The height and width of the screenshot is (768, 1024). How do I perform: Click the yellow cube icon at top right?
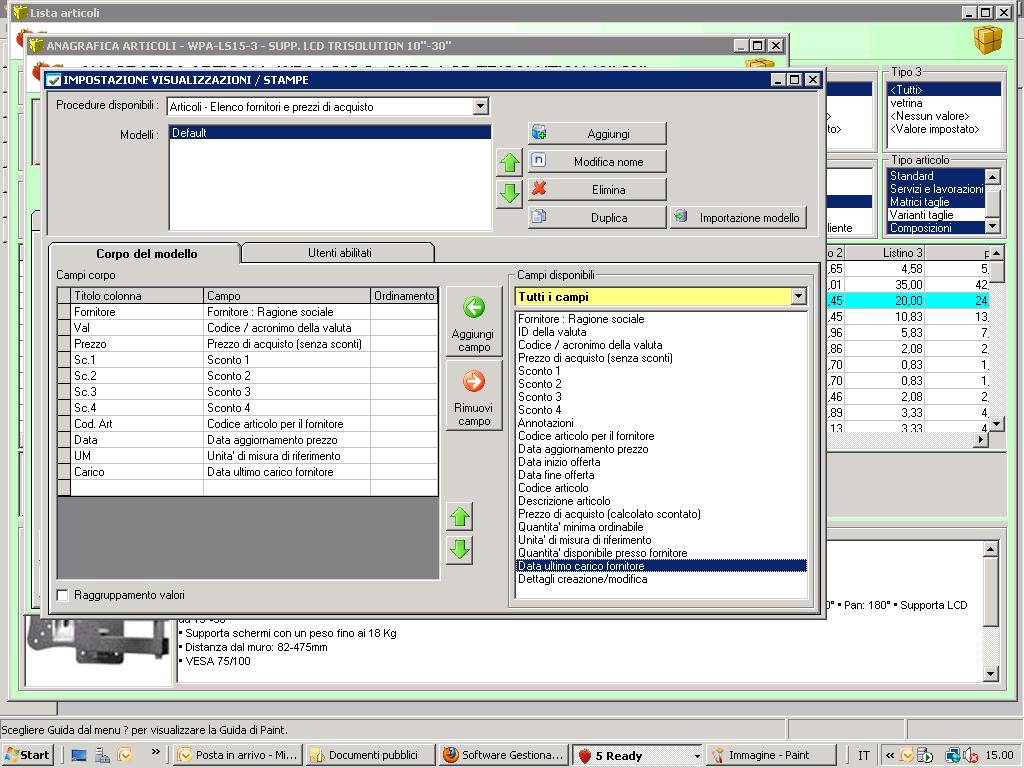click(987, 40)
